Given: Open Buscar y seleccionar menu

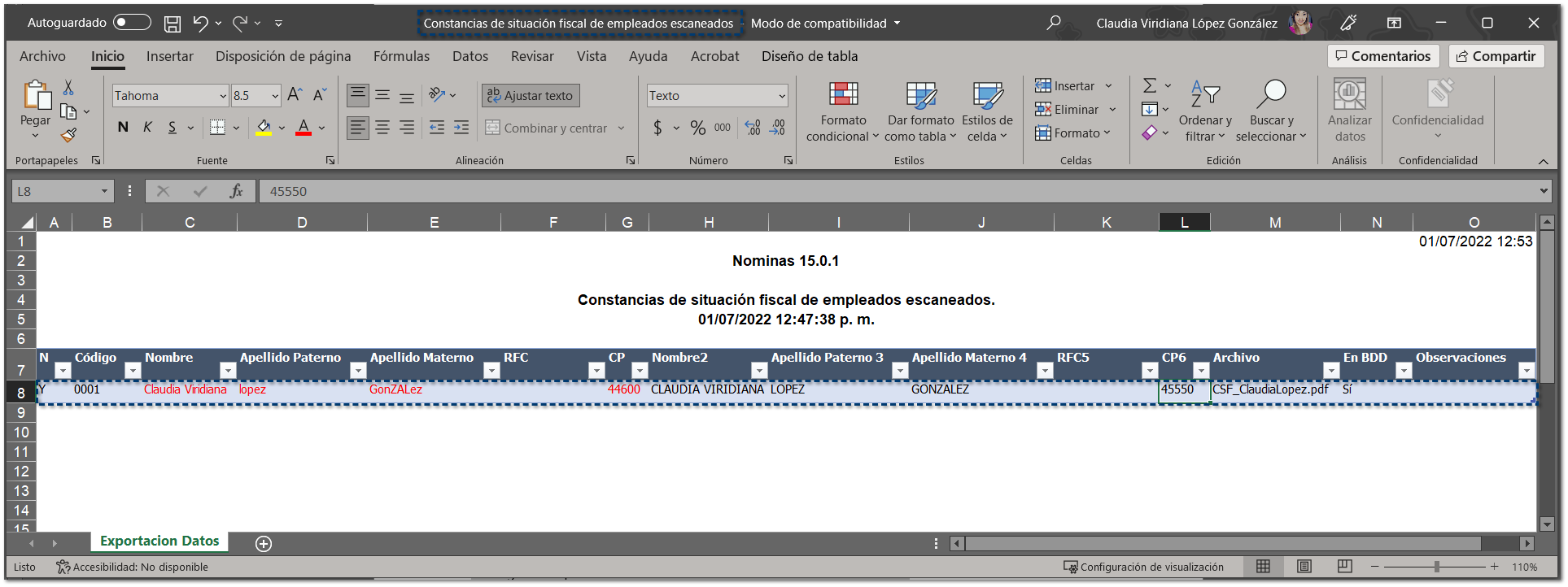Looking at the screenshot, I should coord(1271,112).
